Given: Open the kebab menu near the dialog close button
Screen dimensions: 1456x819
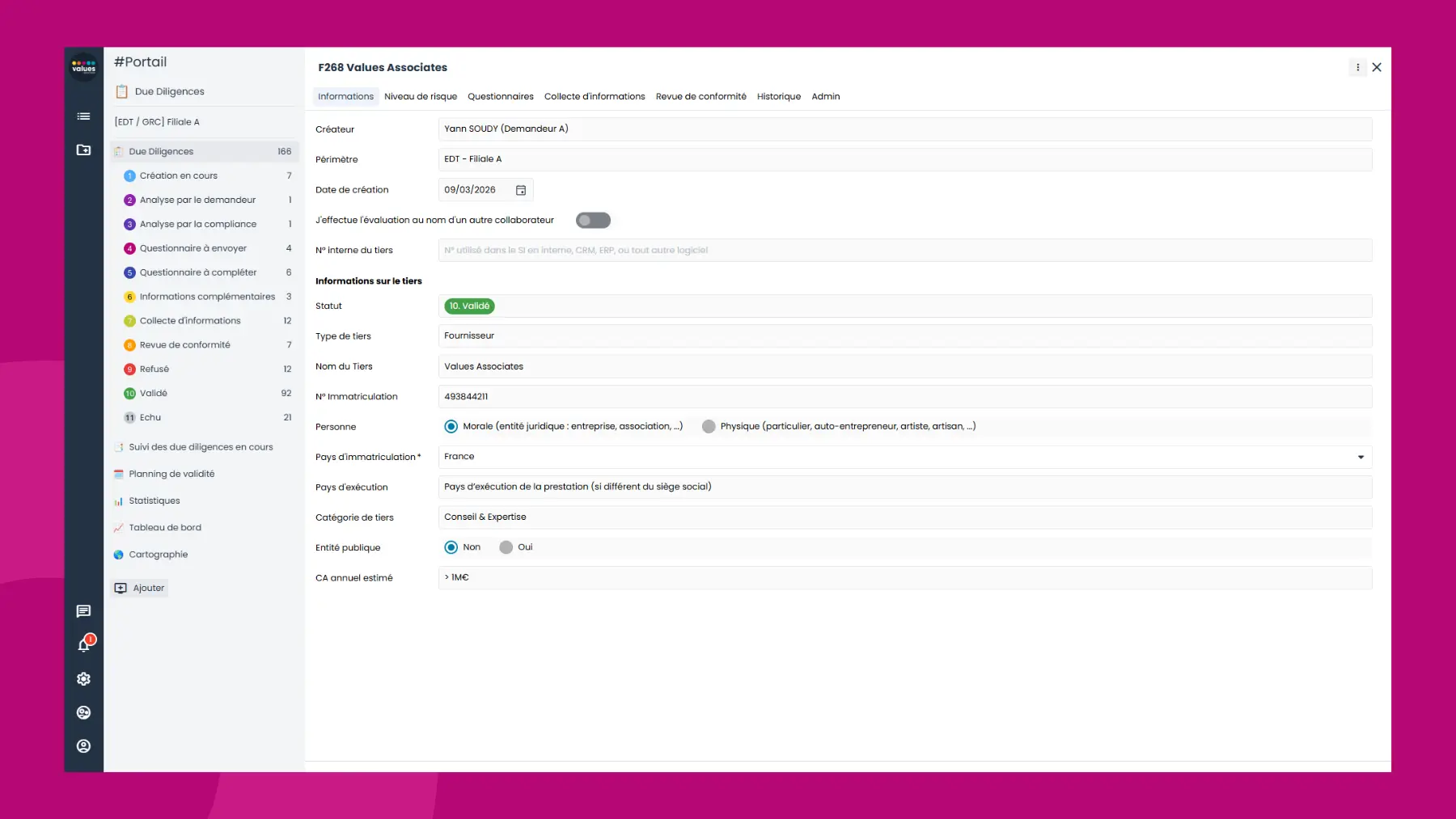Looking at the screenshot, I should pos(1357,68).
